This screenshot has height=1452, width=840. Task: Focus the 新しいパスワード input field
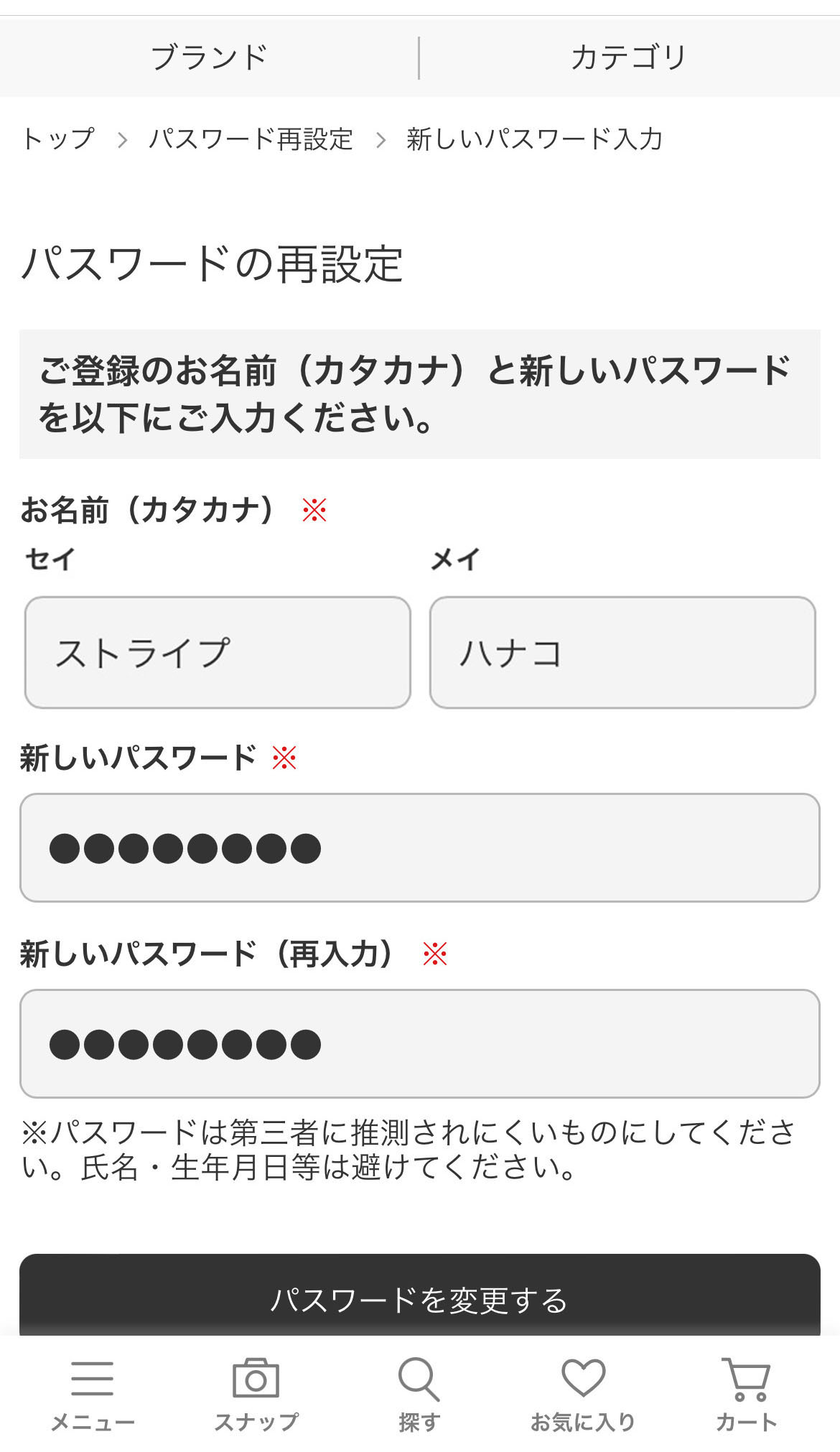(x=420, y=848)
